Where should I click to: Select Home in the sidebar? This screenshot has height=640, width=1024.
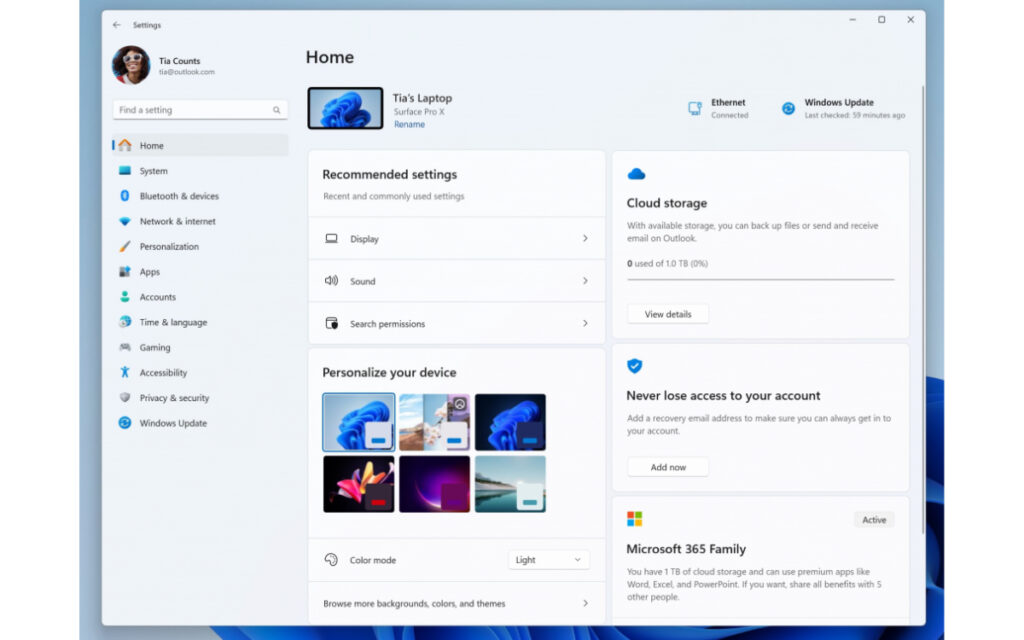[x=200, y=145]
